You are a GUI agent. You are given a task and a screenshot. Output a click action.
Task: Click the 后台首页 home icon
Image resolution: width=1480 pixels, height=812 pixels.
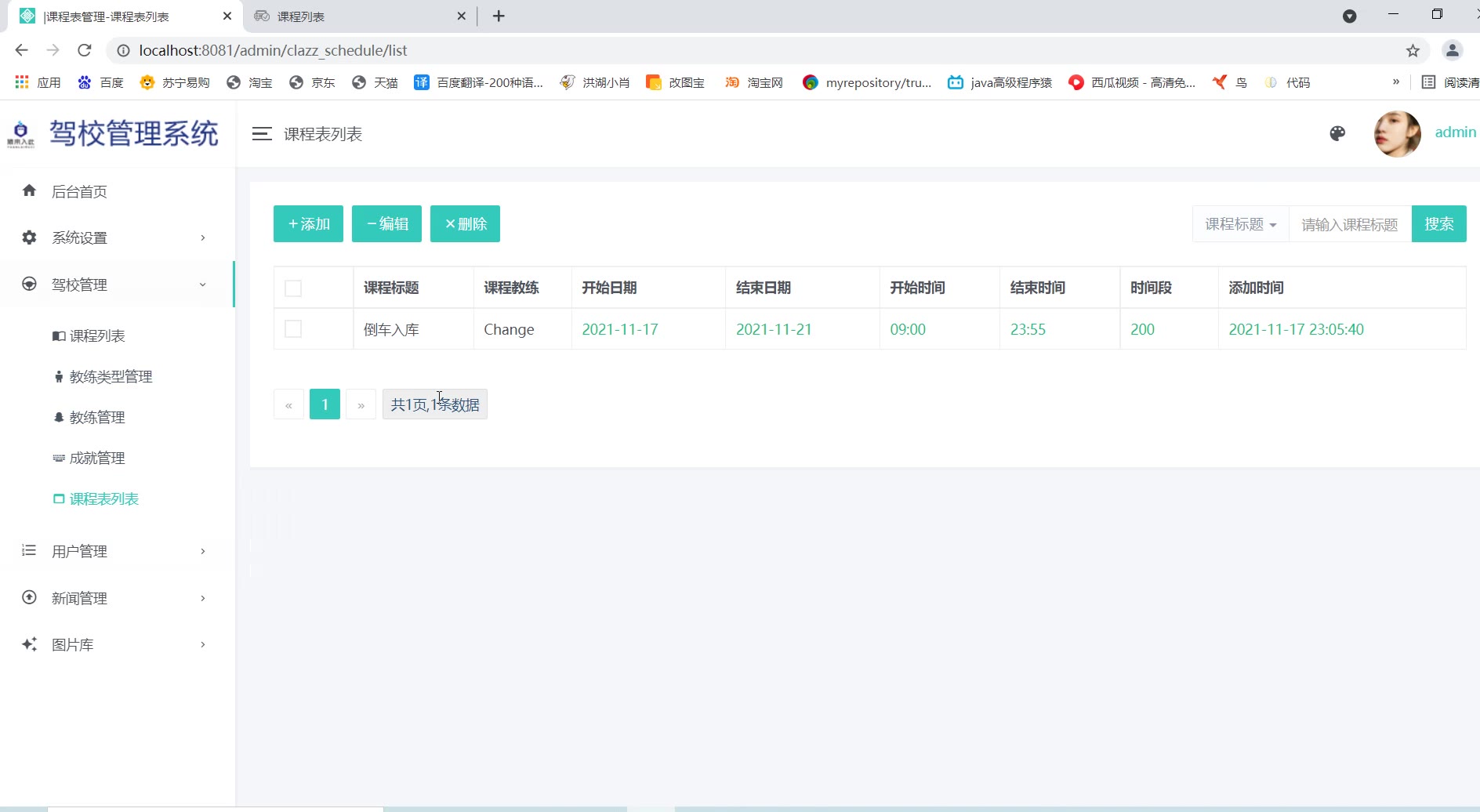pos(30,190)
